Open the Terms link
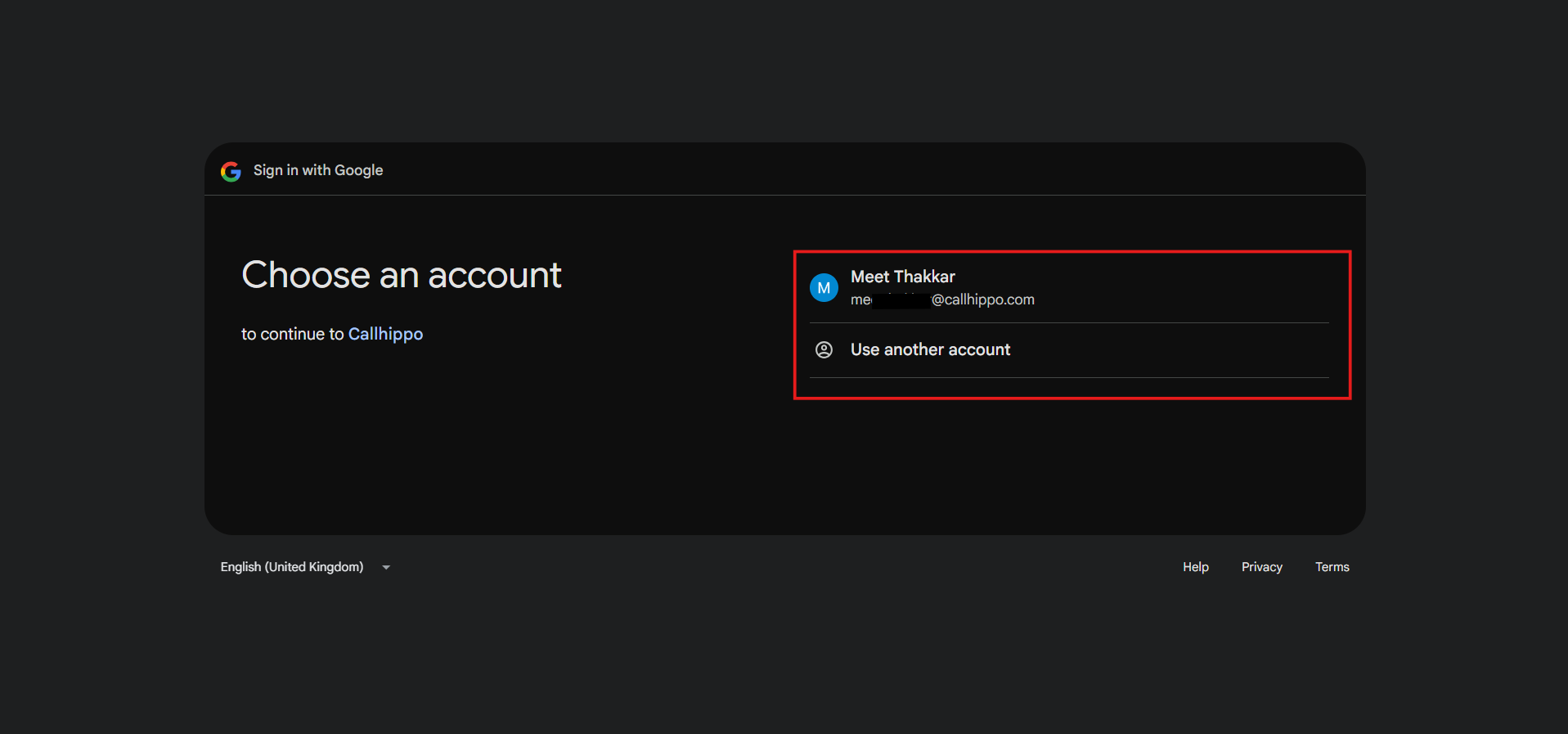The width and height of the screenshot is (1568, 734). 1332,567
